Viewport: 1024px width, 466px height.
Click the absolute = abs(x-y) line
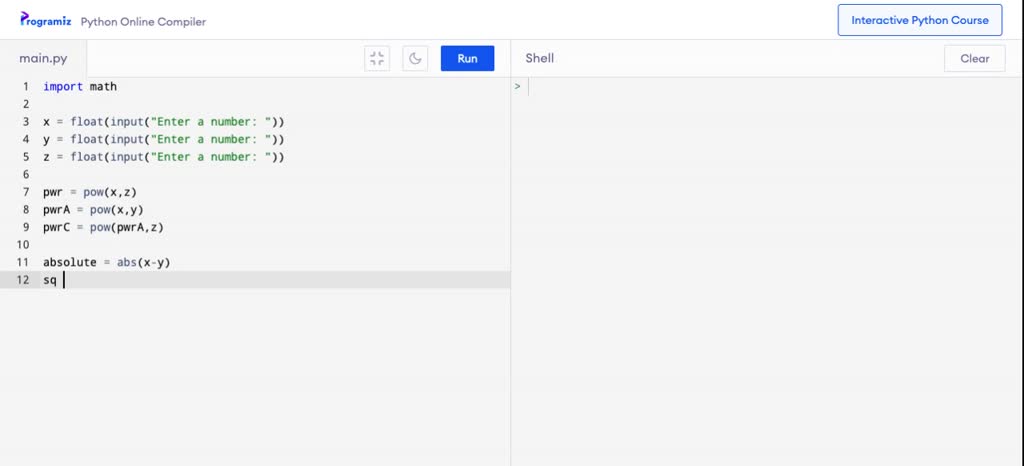(106, 262)
